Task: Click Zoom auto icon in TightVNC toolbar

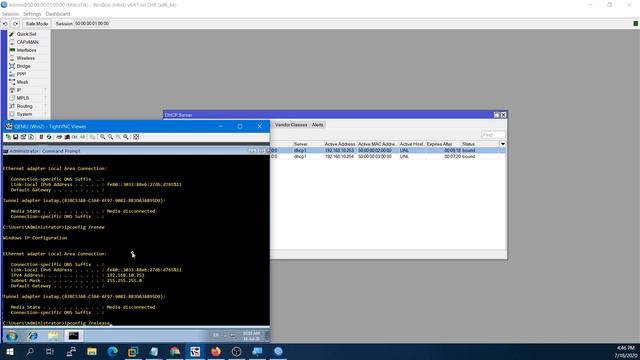Action: 126,137
